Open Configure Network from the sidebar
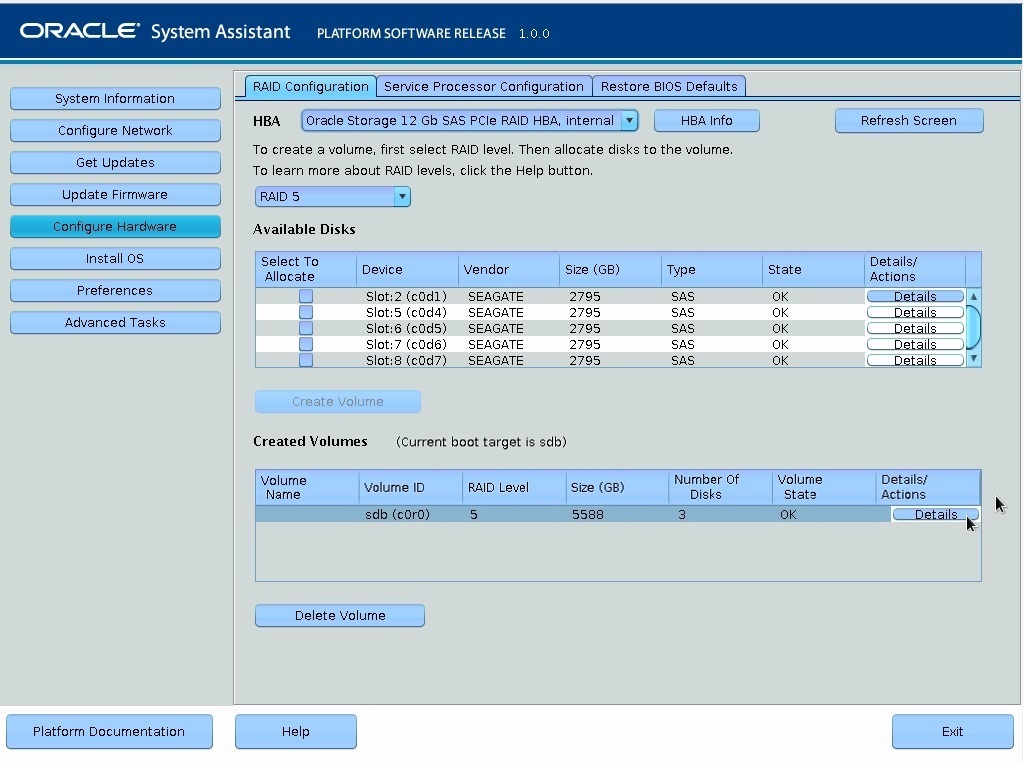 point(115,130)
